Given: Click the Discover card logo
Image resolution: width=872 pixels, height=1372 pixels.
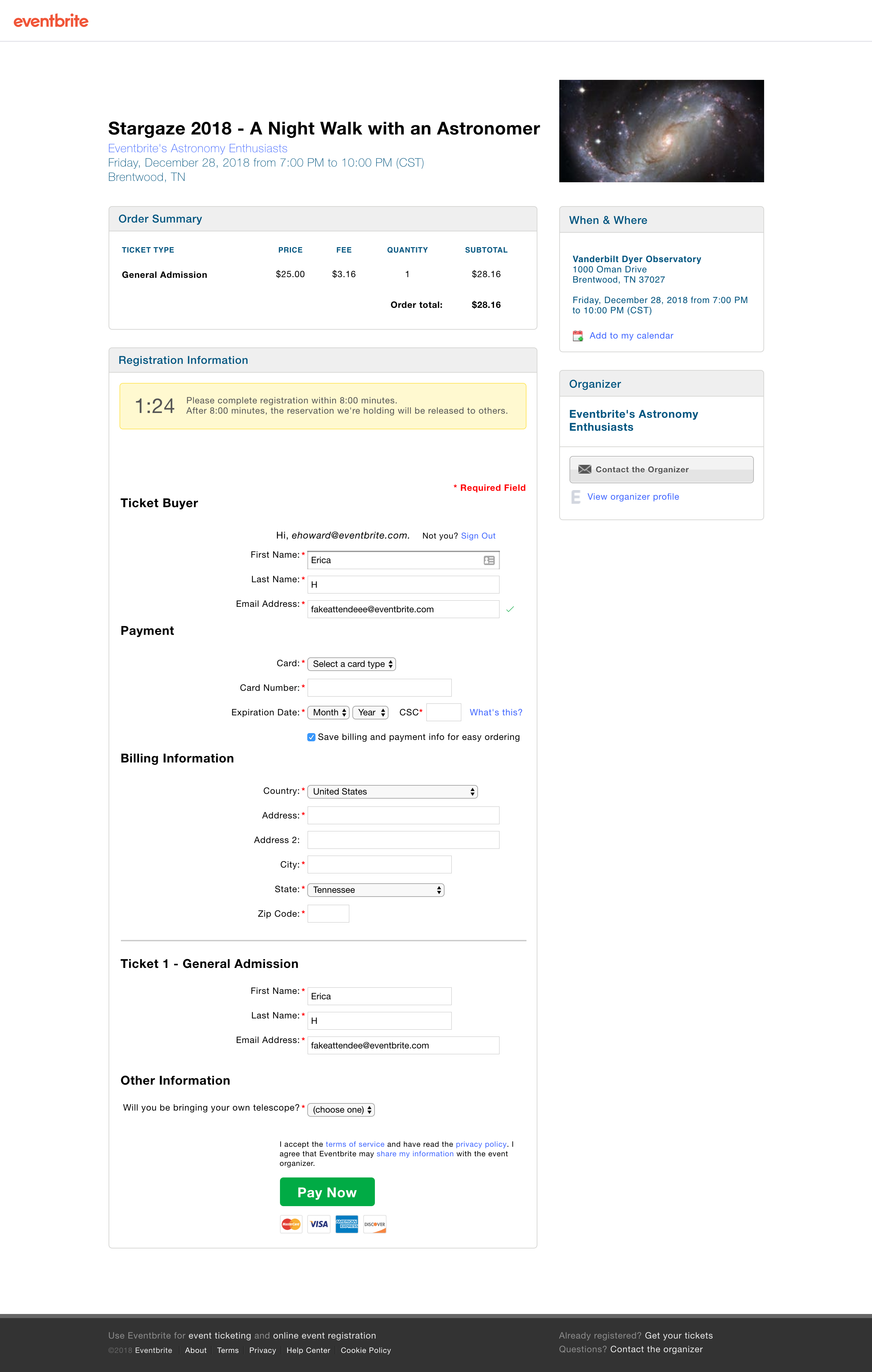Looking at the screenshot, I should 375,1224.
